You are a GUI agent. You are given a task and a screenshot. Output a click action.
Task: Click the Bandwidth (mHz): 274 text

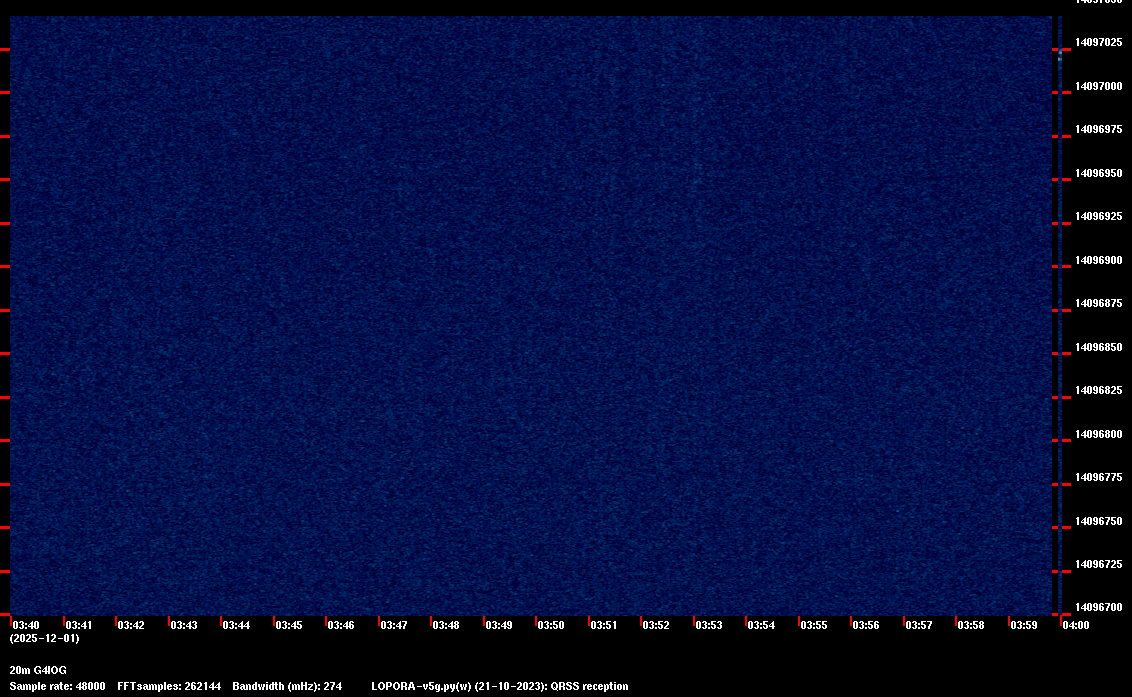click(287, 686)
